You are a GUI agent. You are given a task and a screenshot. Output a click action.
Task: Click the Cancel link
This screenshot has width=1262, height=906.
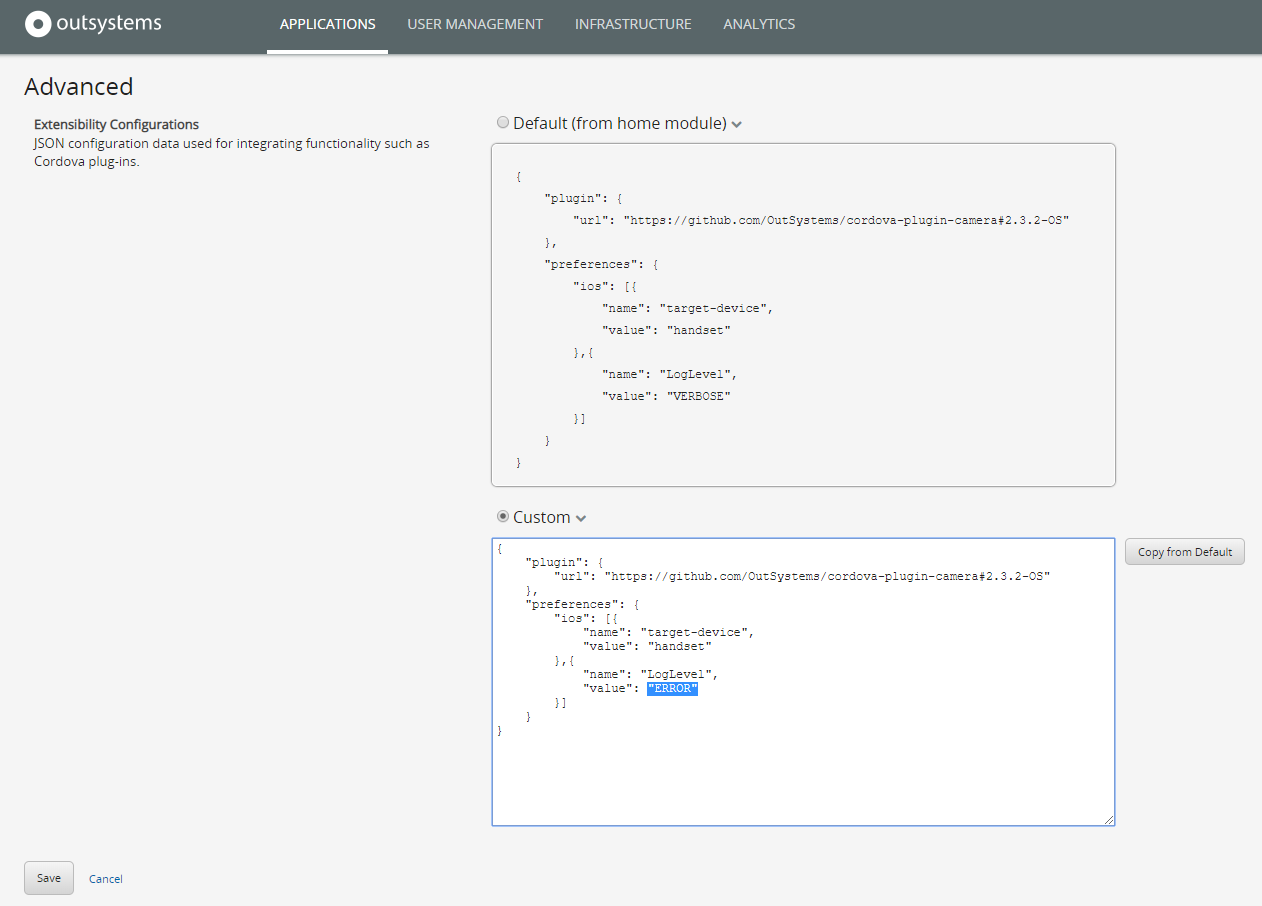click(105, 878)
